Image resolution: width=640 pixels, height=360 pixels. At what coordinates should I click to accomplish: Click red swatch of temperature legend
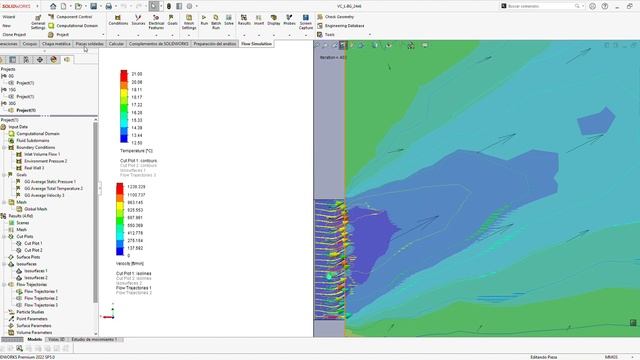pyautogui.click(x=124, y=76)
